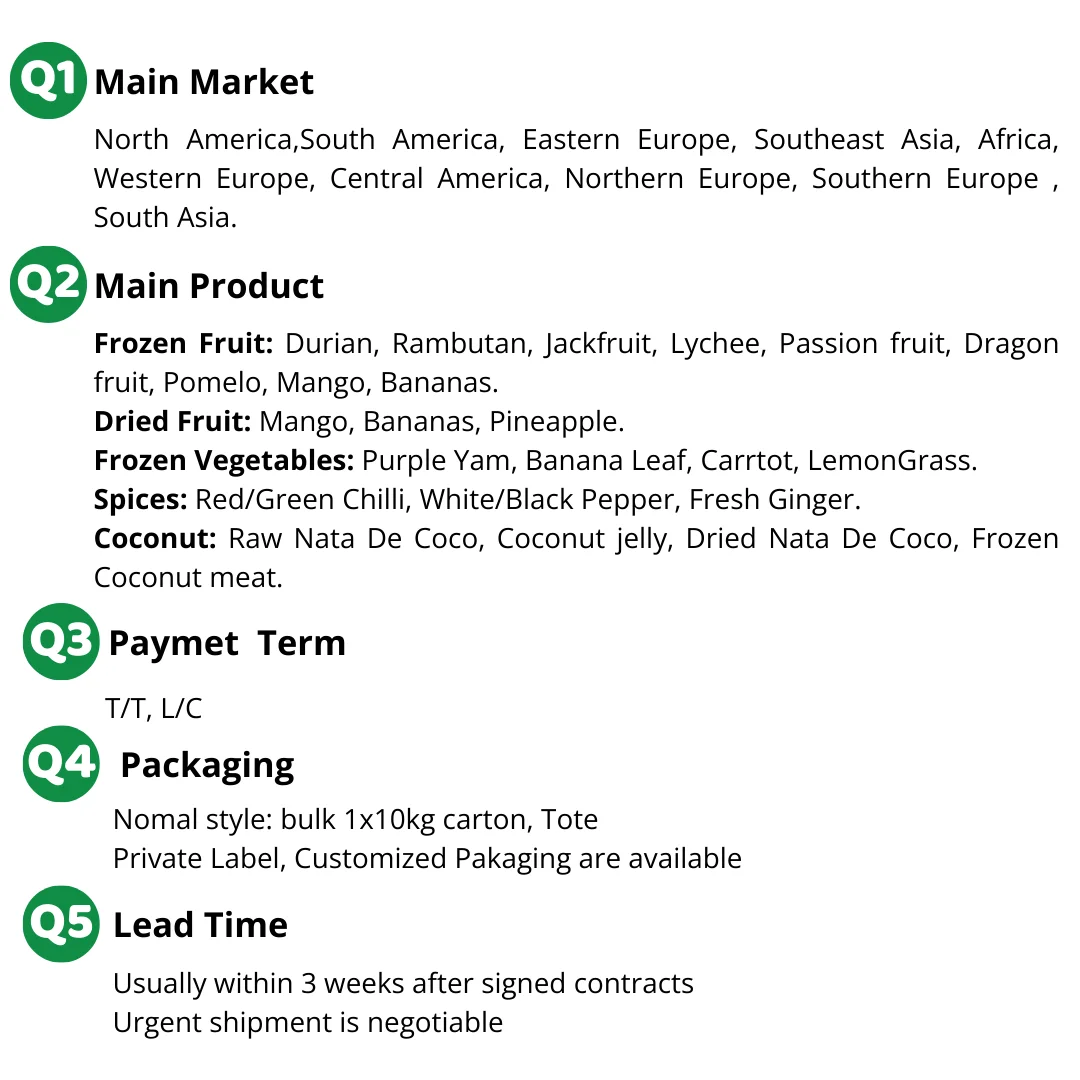This screenshot has height=1080, width=1080.
Task: Click the Urgent shipment is negotiable text
Action: point(308,1023)
